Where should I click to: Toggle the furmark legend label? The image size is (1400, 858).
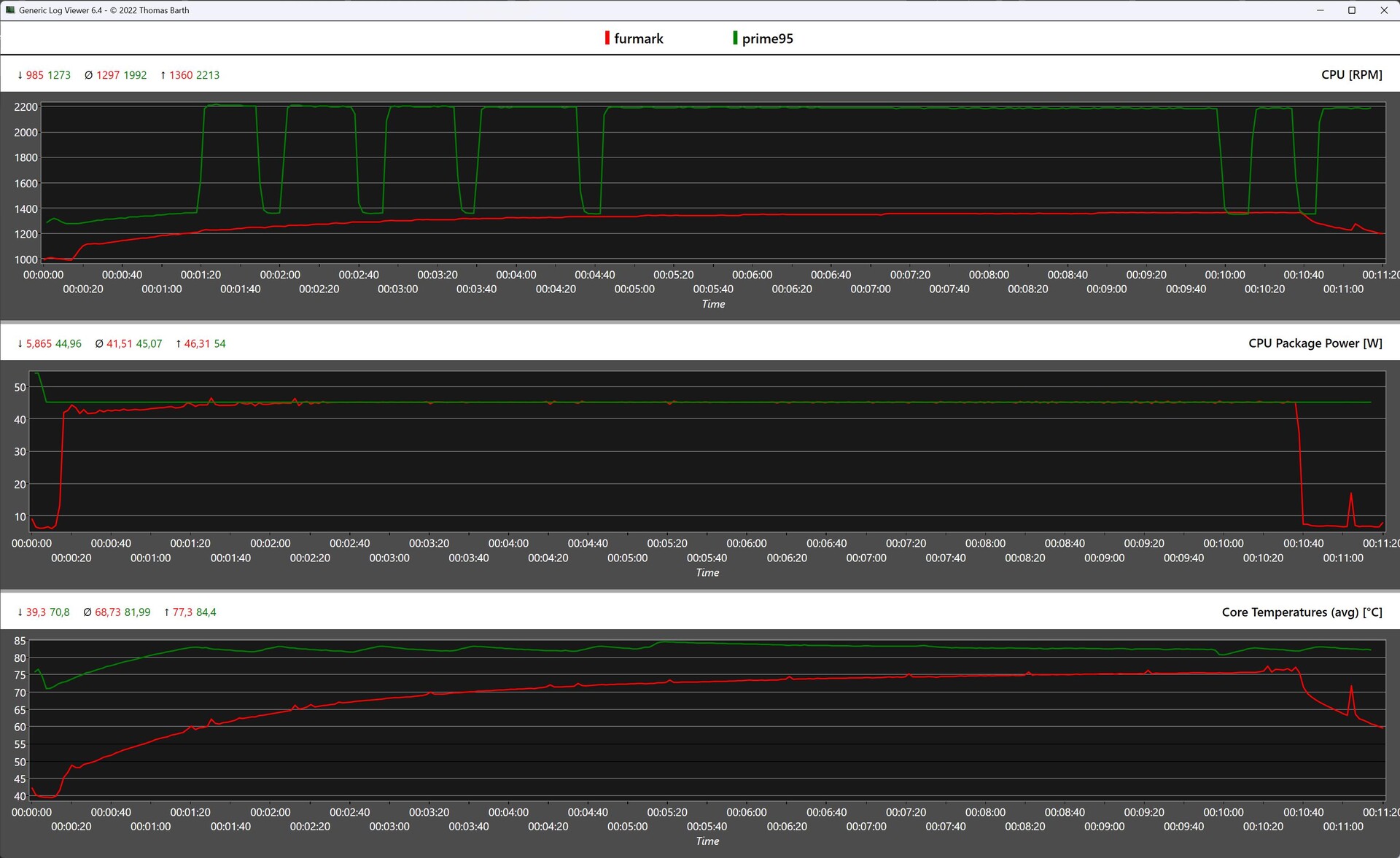pyautogui.click(x=638, y=39)
